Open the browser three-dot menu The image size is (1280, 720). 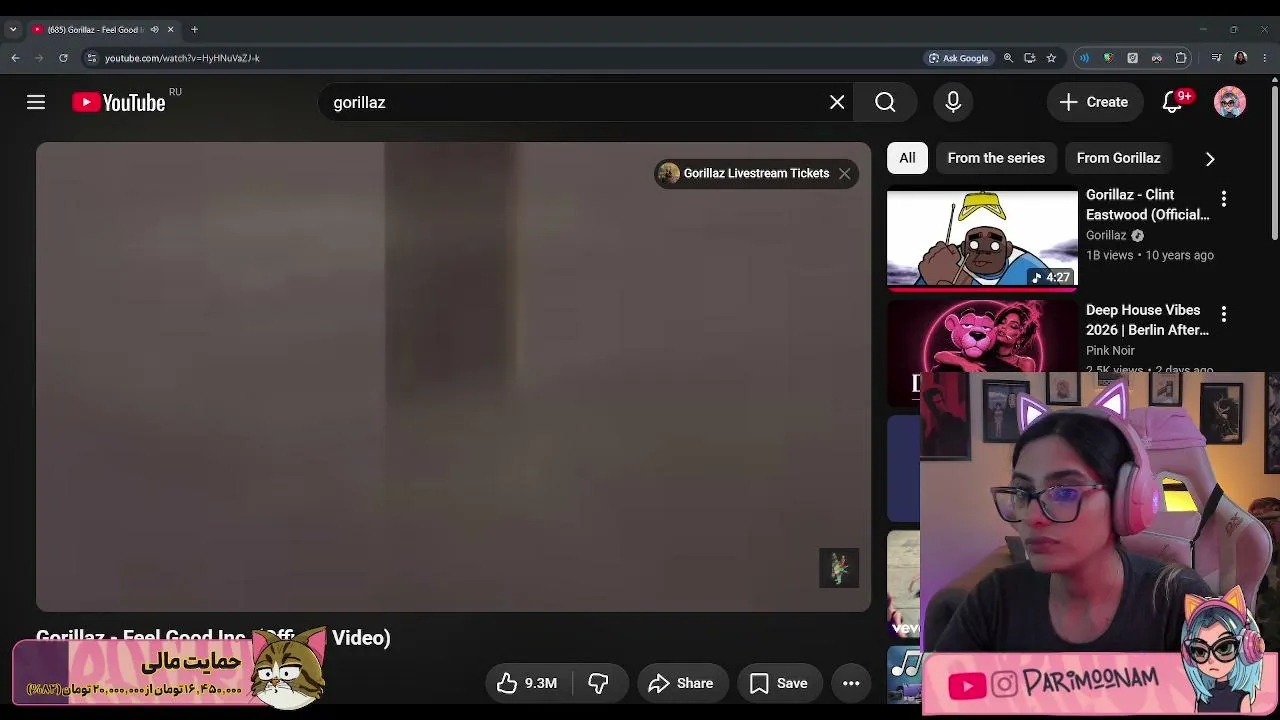click(x=1265, y=58)
